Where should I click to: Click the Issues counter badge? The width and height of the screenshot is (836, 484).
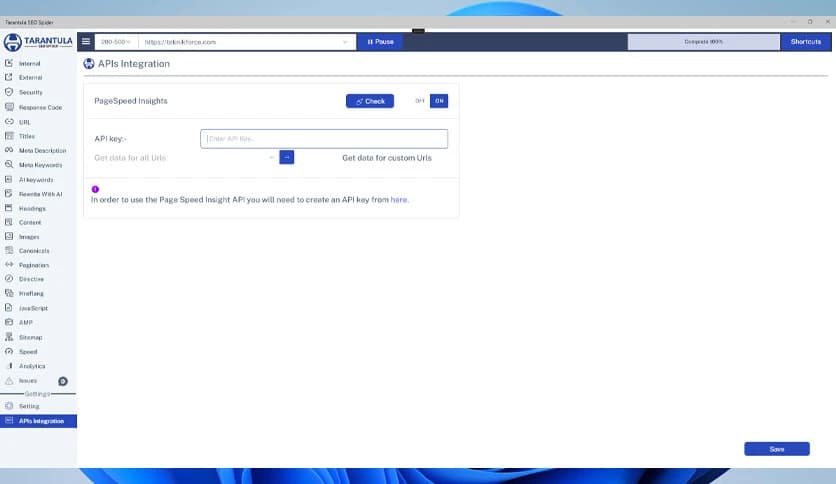pos(63,381)
